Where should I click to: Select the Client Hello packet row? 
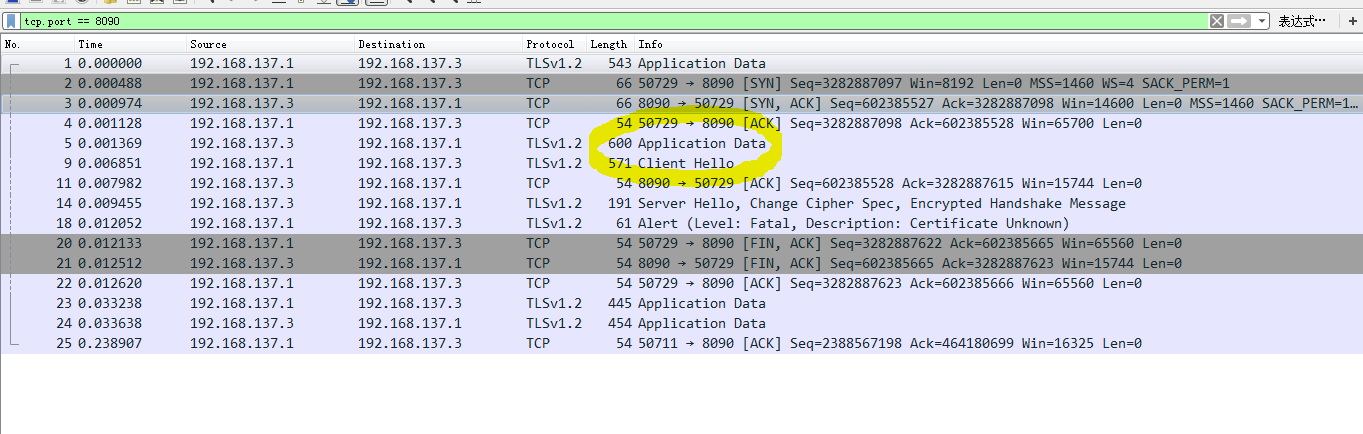pyautogui.click(x=681, y=163)
